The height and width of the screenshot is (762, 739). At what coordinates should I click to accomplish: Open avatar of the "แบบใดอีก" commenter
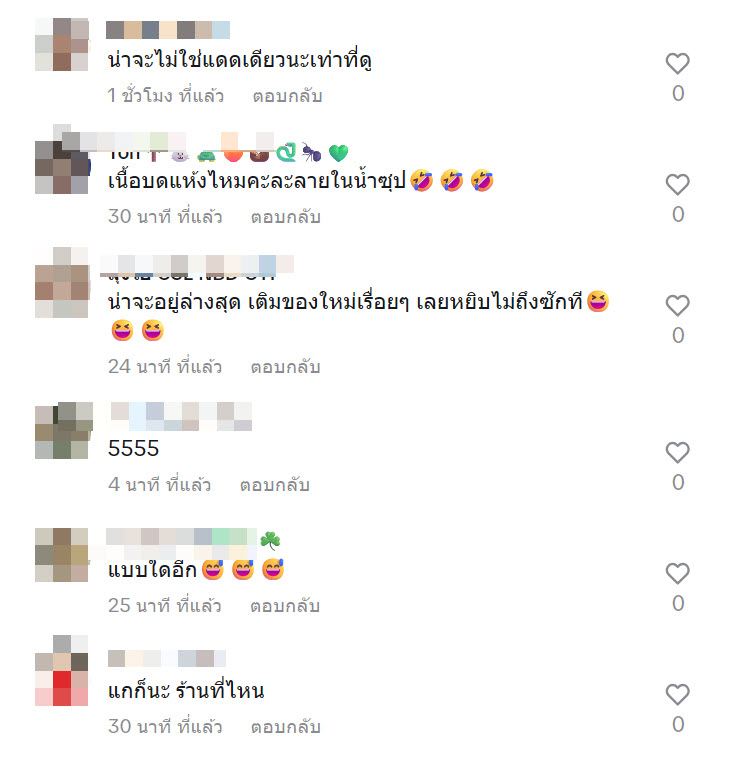[x=62, y=555]
